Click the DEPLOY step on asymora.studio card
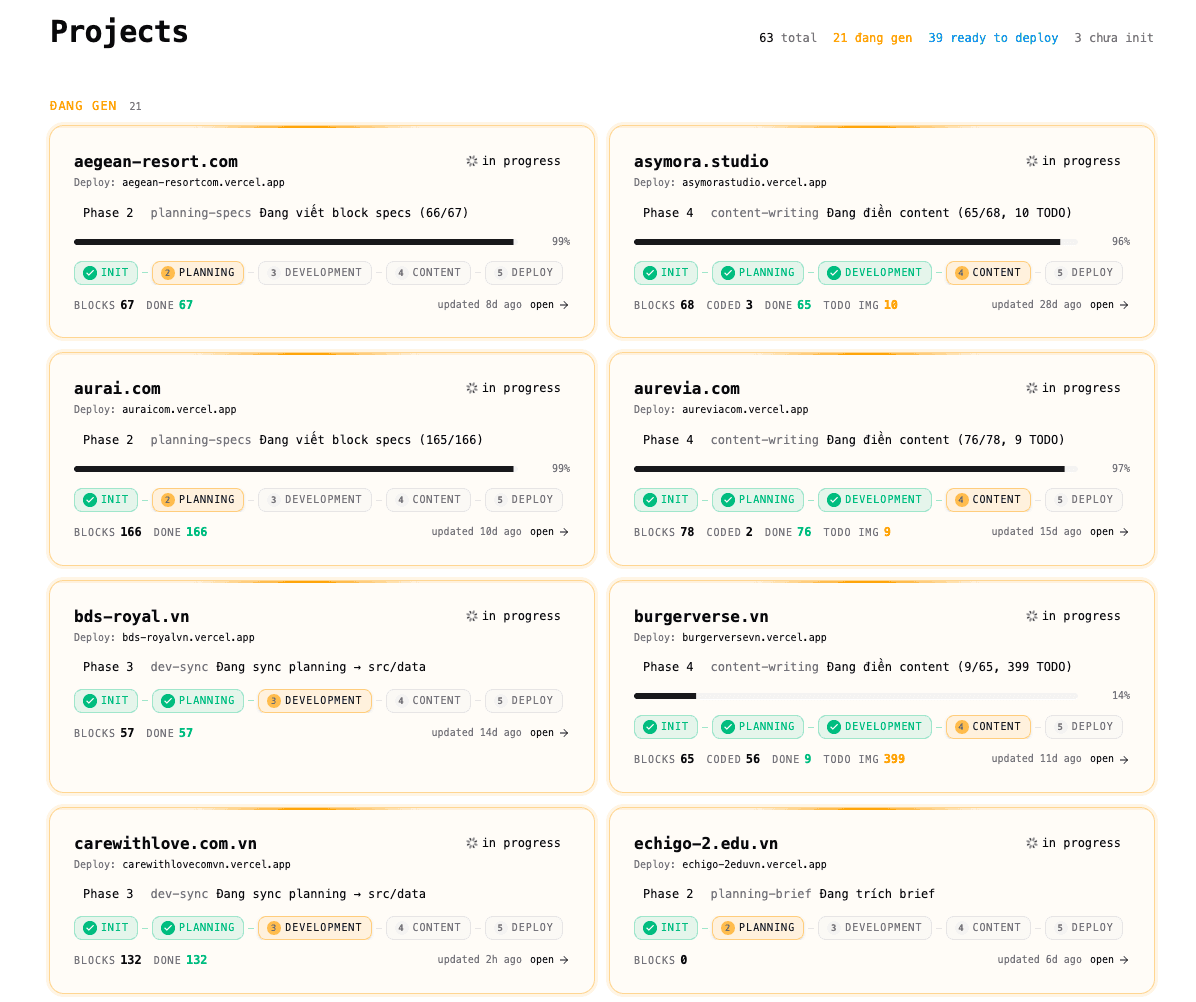This screenshot has width=1196, height=1002. tap(1084, 272)
